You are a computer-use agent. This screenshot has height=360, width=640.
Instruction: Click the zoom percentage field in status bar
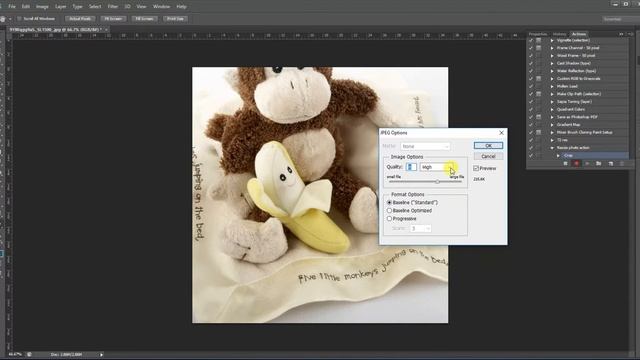(x=15, y=355)
